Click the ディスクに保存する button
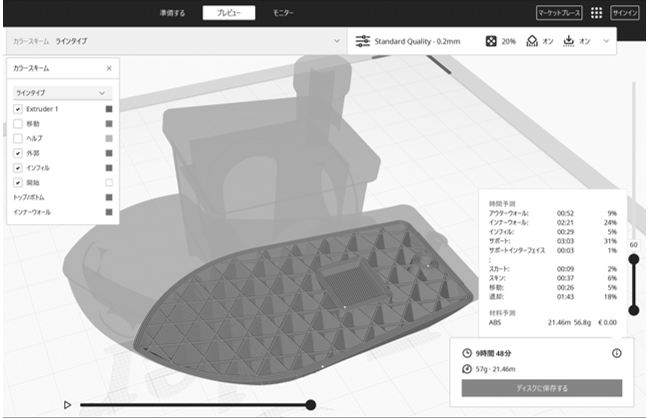Viewport: 649px width, 419px height. click(542, 388)
